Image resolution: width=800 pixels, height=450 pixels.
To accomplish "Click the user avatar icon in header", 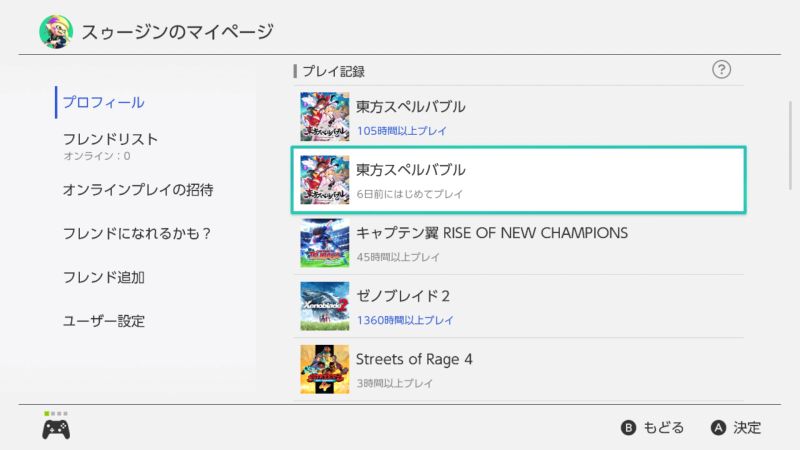I will pos(55,33).
